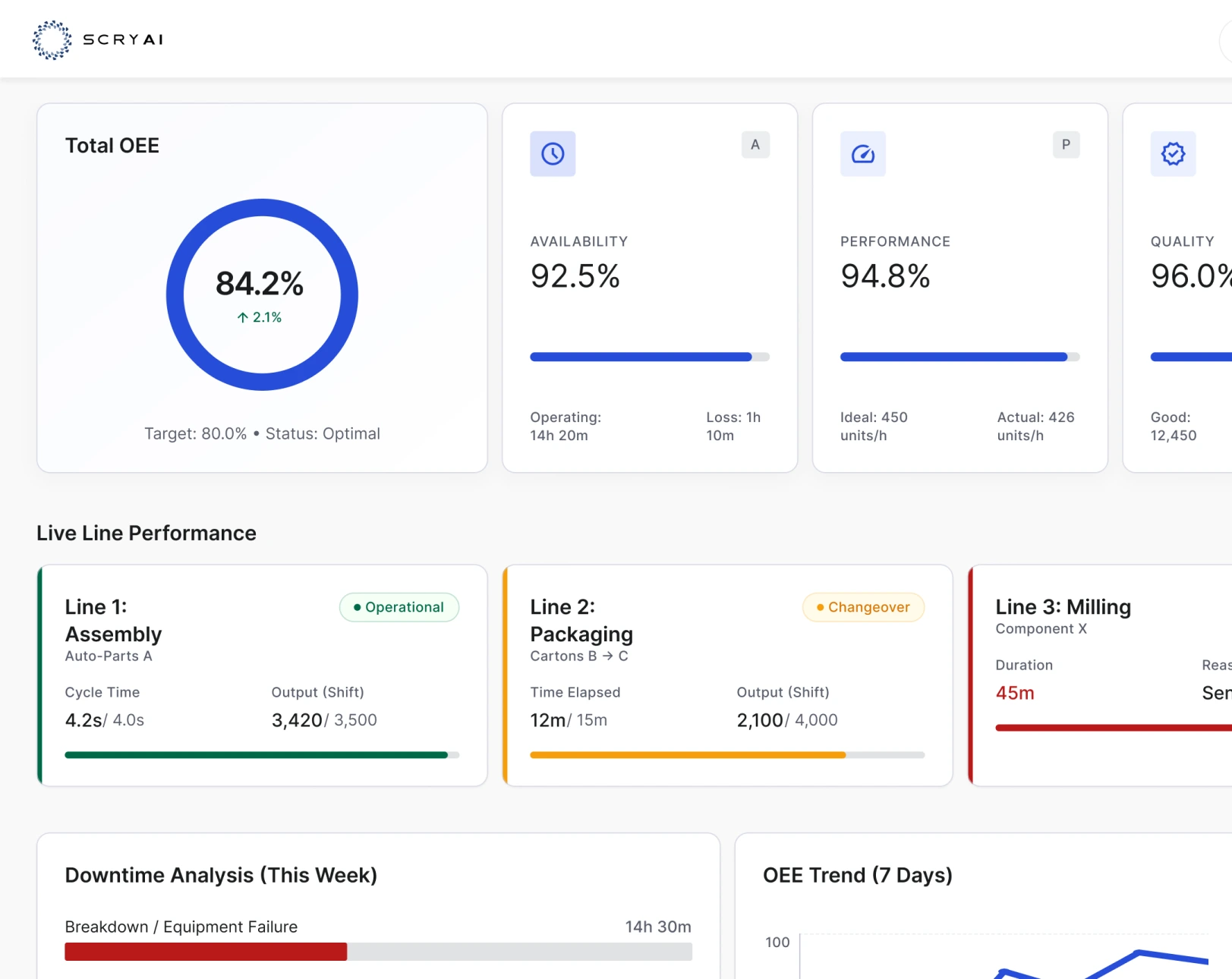Click the Availability clock icon
This screenshot has height=979, width=1232.
coord(553,154)
